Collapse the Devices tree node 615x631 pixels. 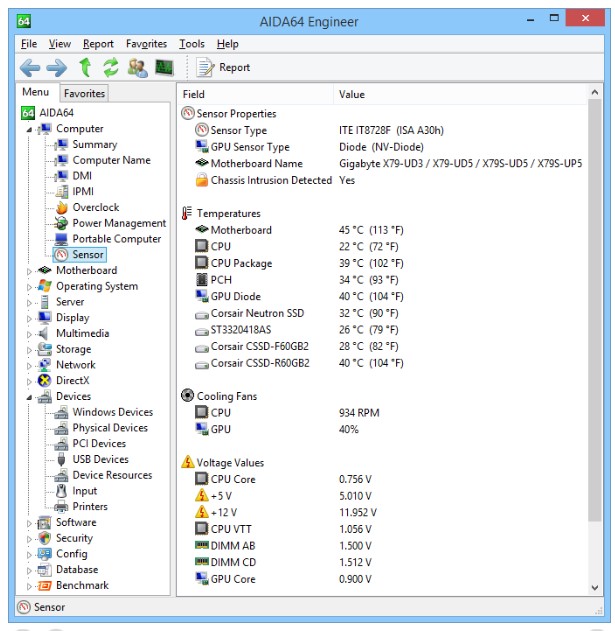coord(29,398)
